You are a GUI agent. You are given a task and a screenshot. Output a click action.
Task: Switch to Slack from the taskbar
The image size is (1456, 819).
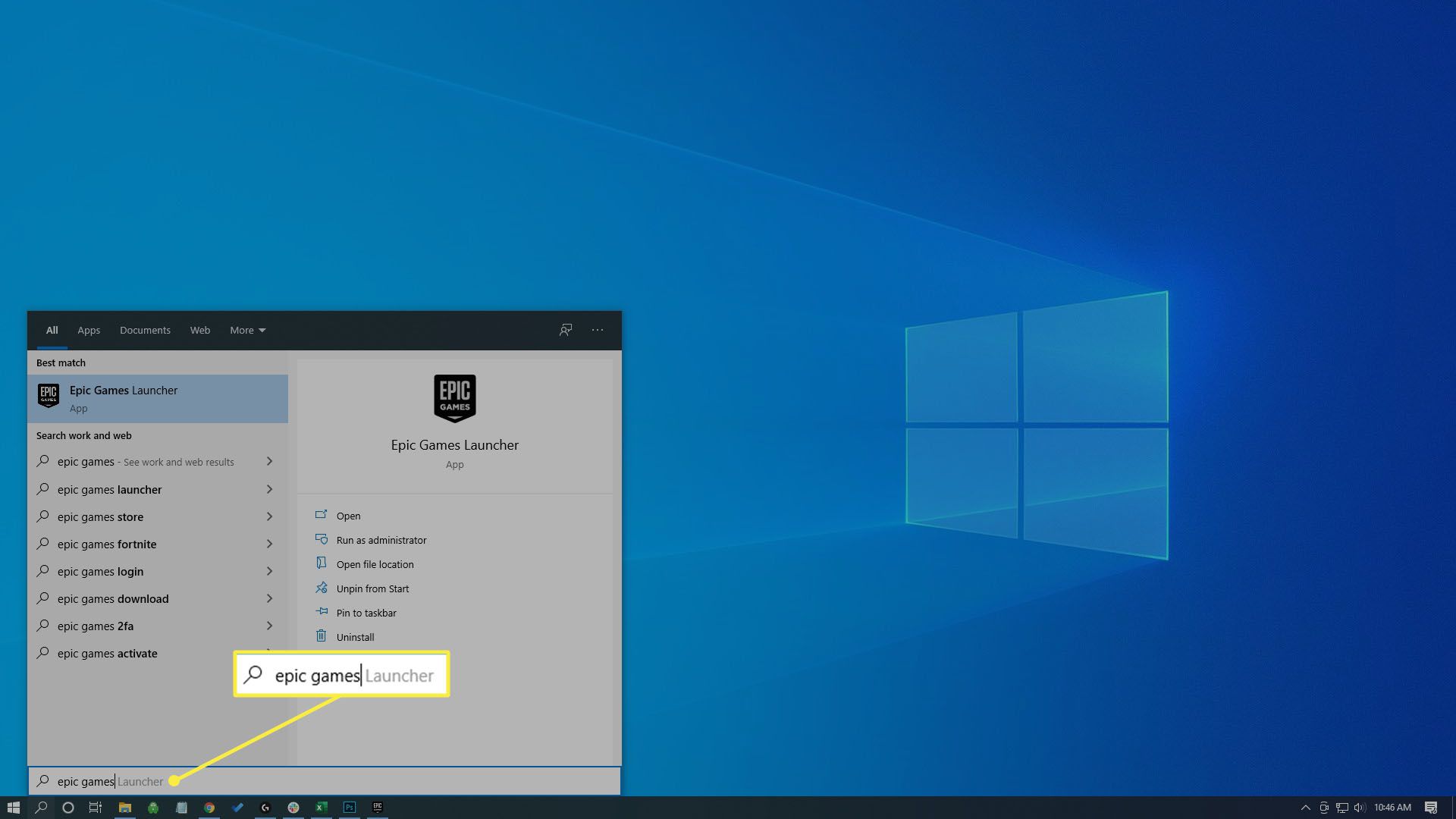tap(293, 808)
